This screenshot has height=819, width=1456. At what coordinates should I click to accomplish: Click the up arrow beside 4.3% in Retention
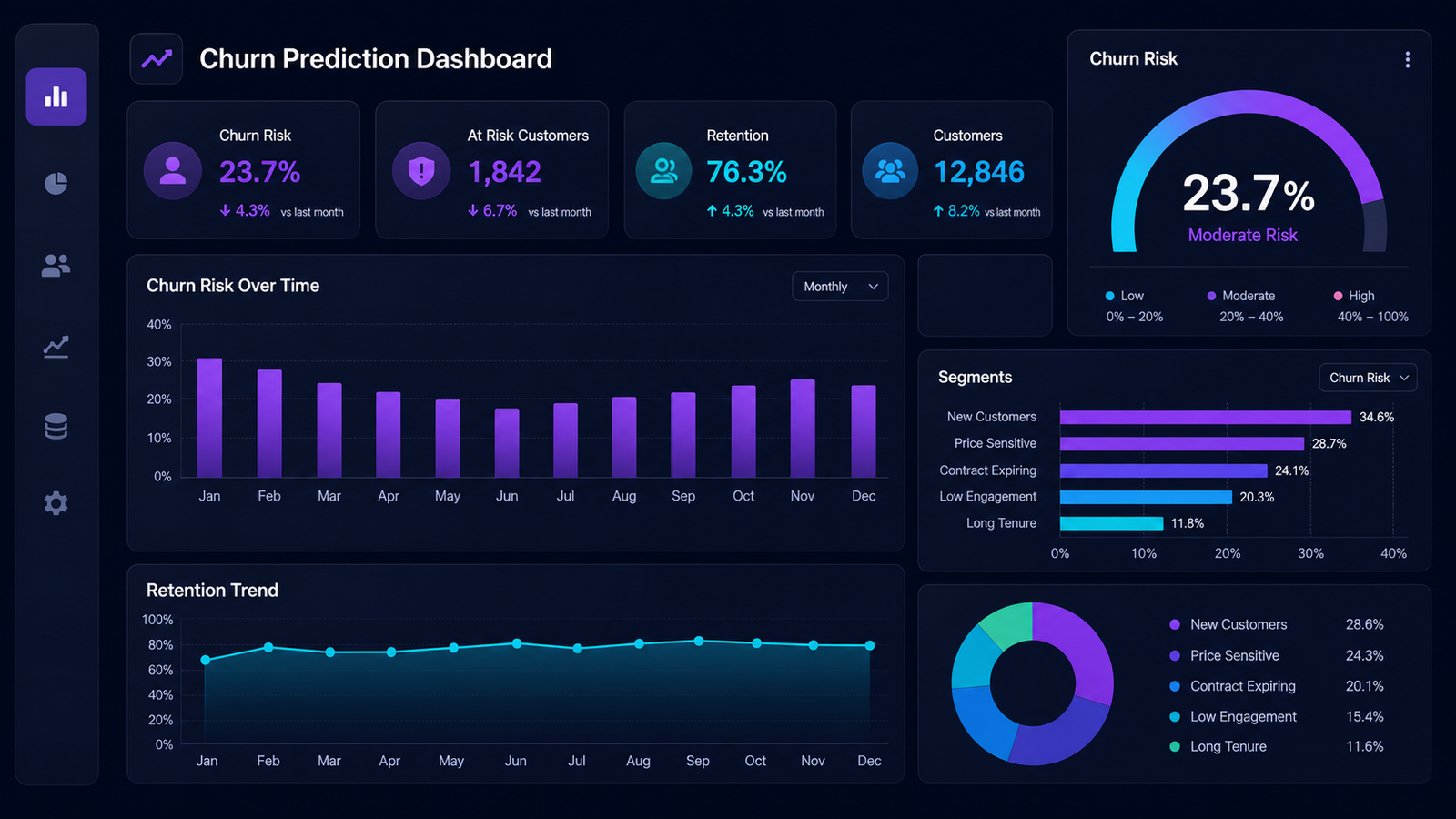[x=712, y=210]
